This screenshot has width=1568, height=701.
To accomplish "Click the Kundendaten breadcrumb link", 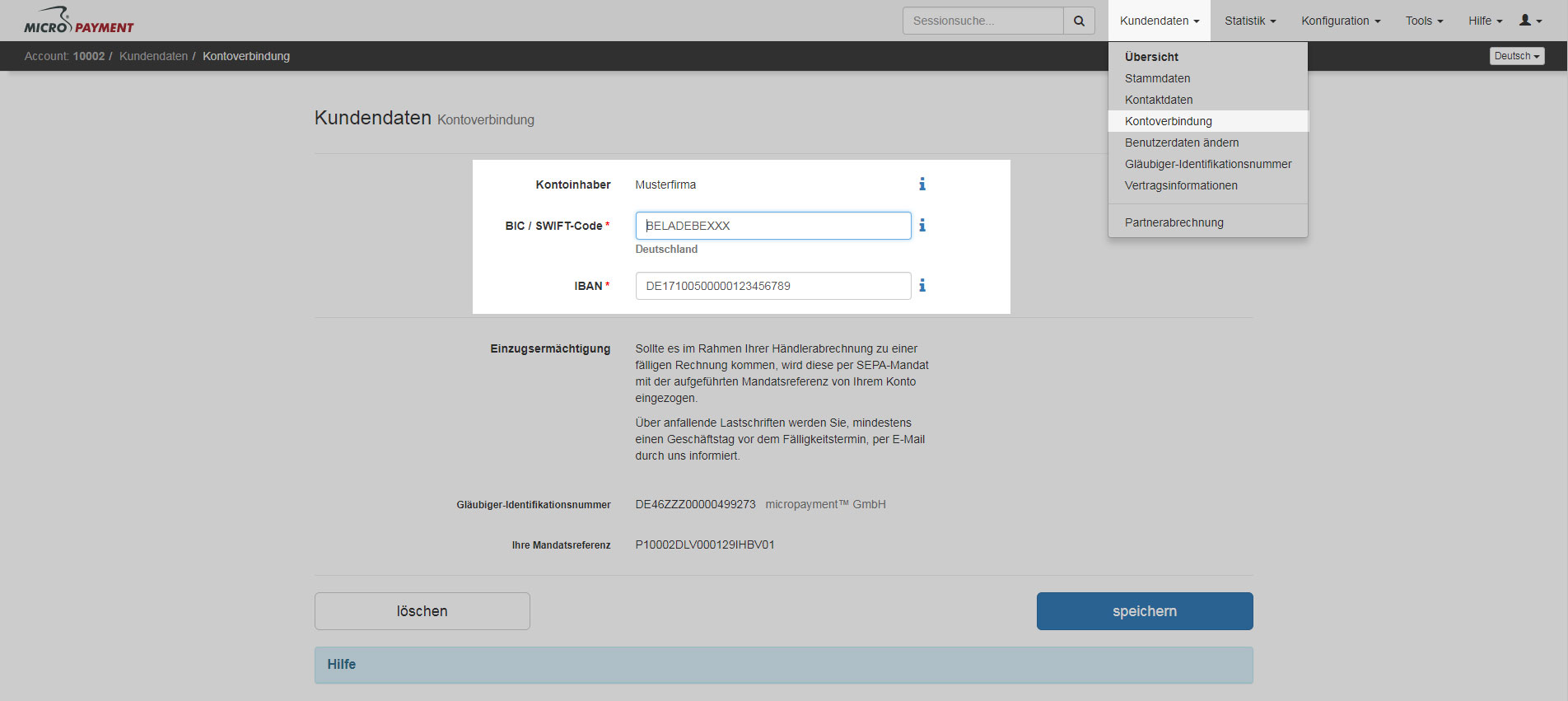I will click(x=153, y=56).
